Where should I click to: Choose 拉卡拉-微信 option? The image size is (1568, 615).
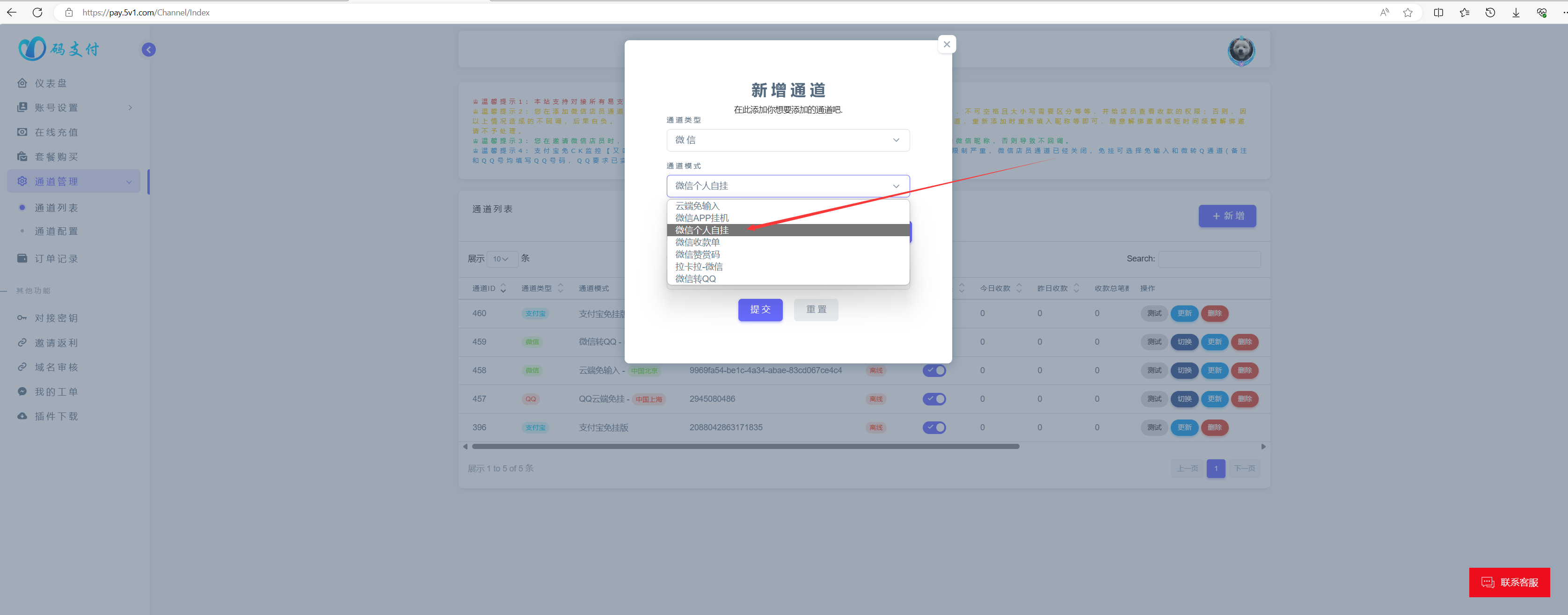788,267
